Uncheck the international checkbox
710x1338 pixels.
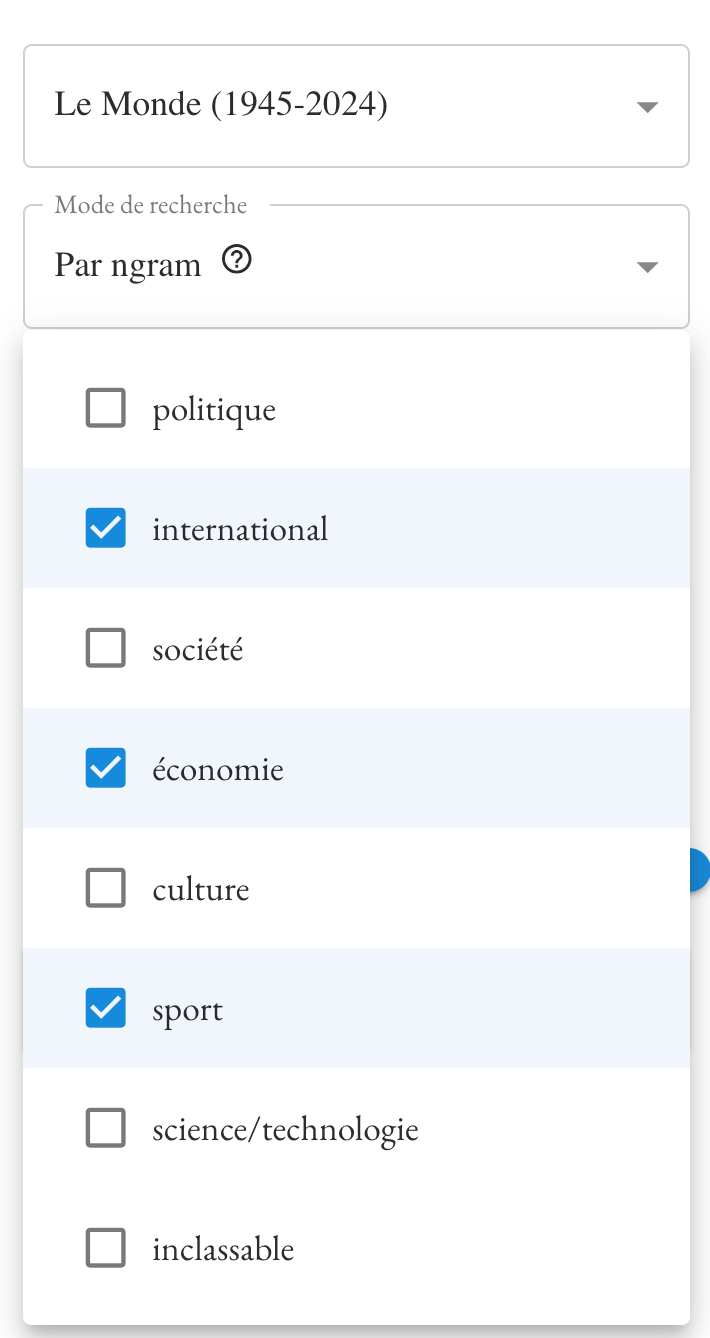[x=106, y=528]
